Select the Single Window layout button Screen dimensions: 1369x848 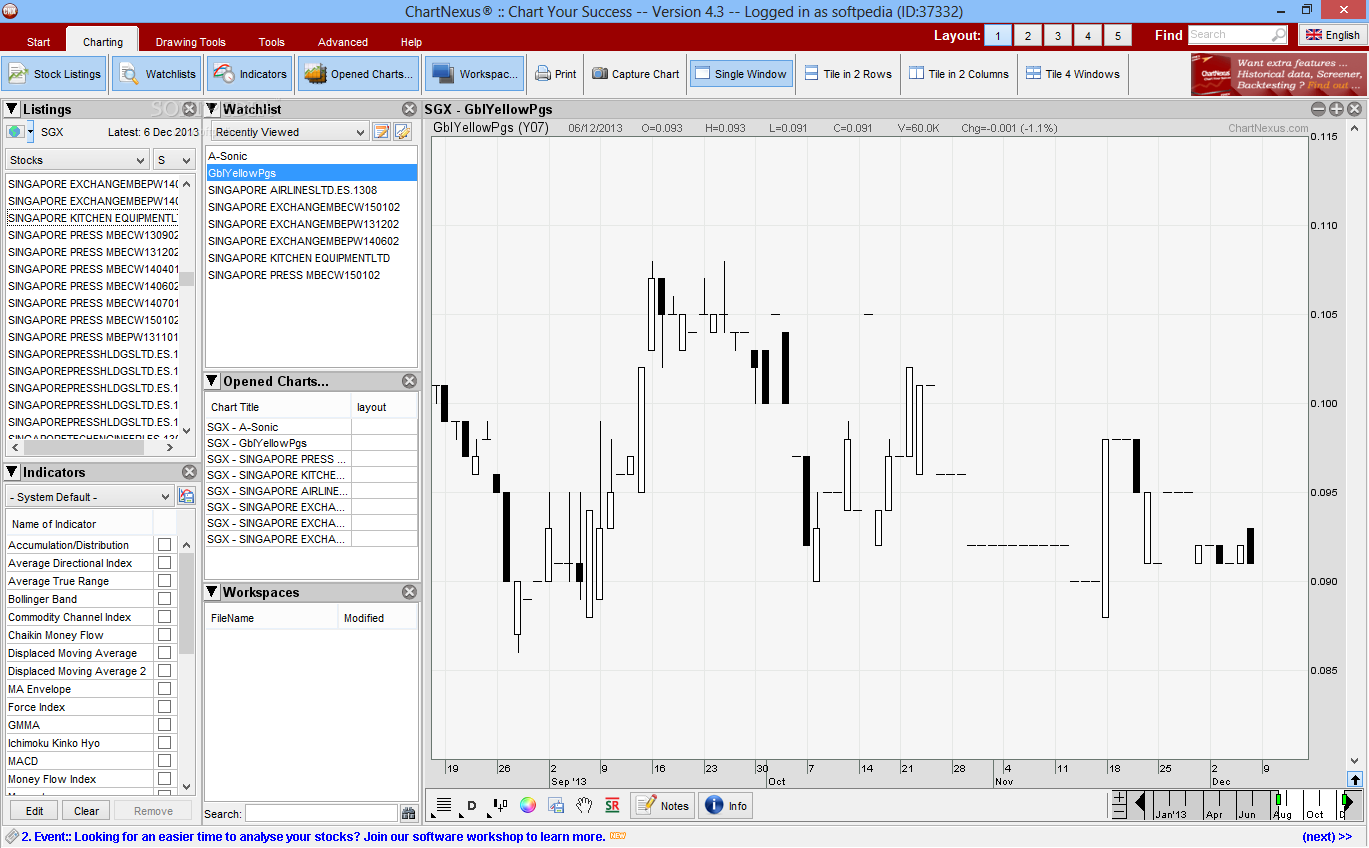coord(741,74)
